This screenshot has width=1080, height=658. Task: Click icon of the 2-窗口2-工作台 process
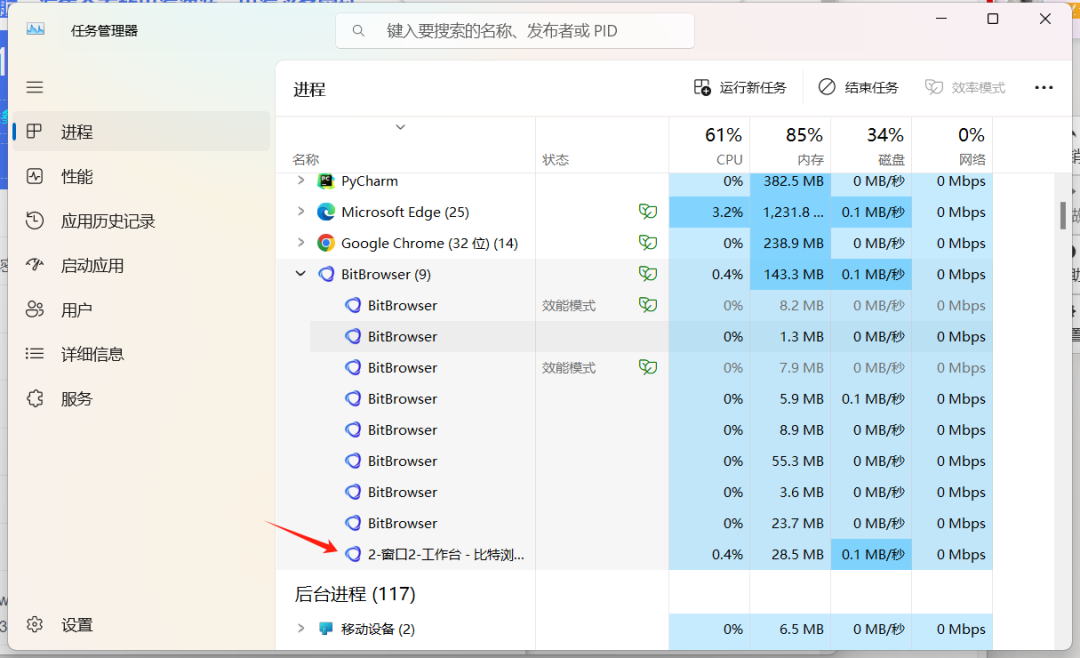tap(353, 554)
